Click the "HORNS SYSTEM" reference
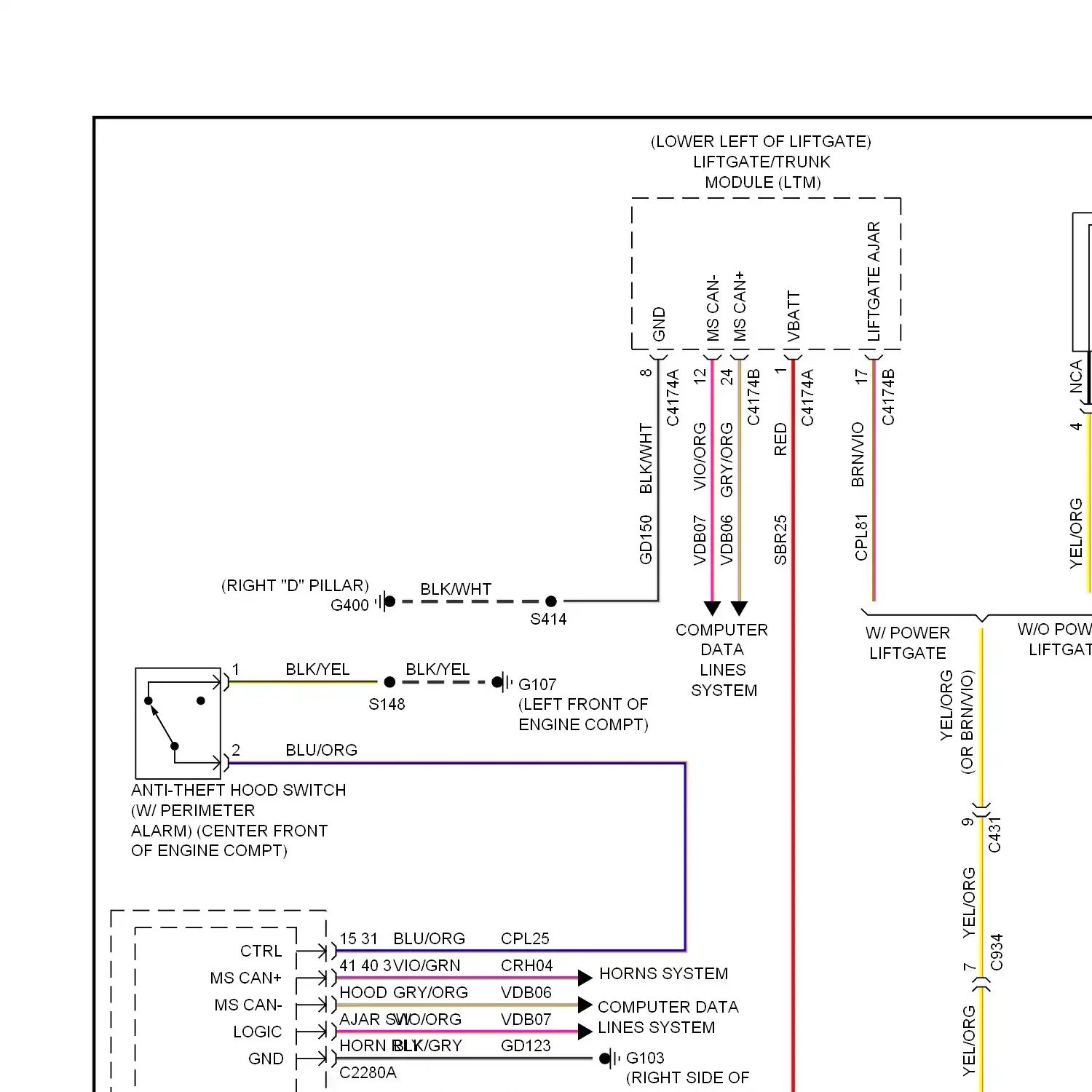1092x1092 pixels. click(x=664, y=973)
